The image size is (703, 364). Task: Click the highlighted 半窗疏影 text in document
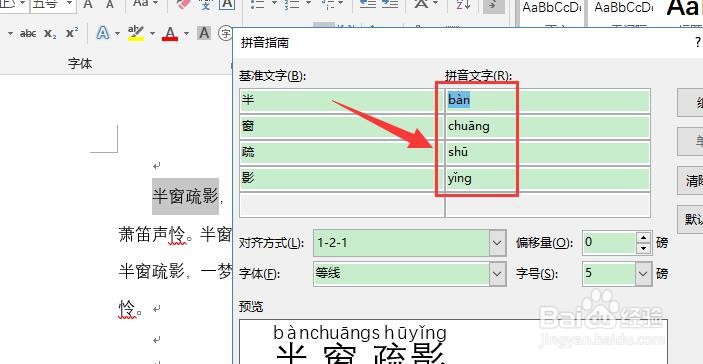pyautogui.click(x=185, y=196)
